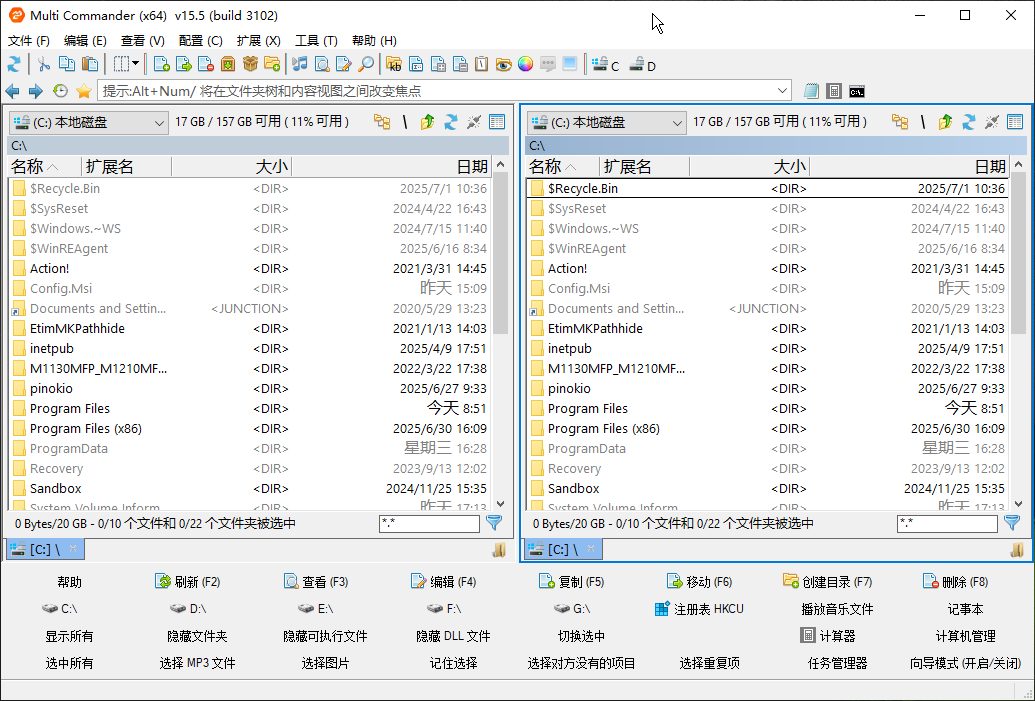The width and height of the screenshot is (1035, 701).
Task: Click the file icon with green arrow
Action: tap(184, 64)
